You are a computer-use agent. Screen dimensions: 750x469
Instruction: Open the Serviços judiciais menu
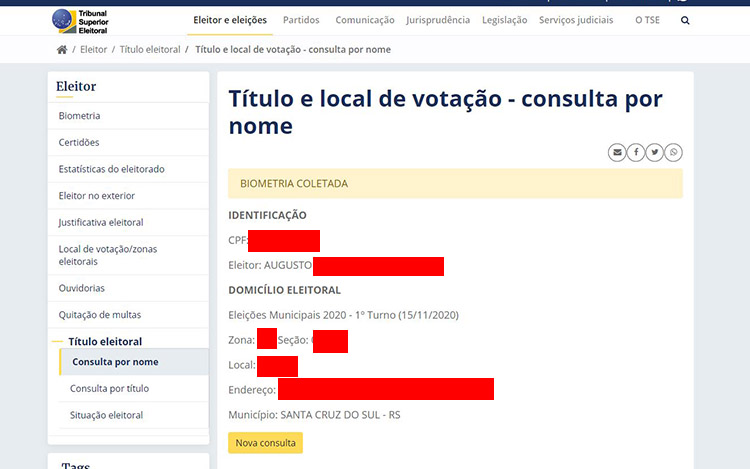tap(576, 20)
